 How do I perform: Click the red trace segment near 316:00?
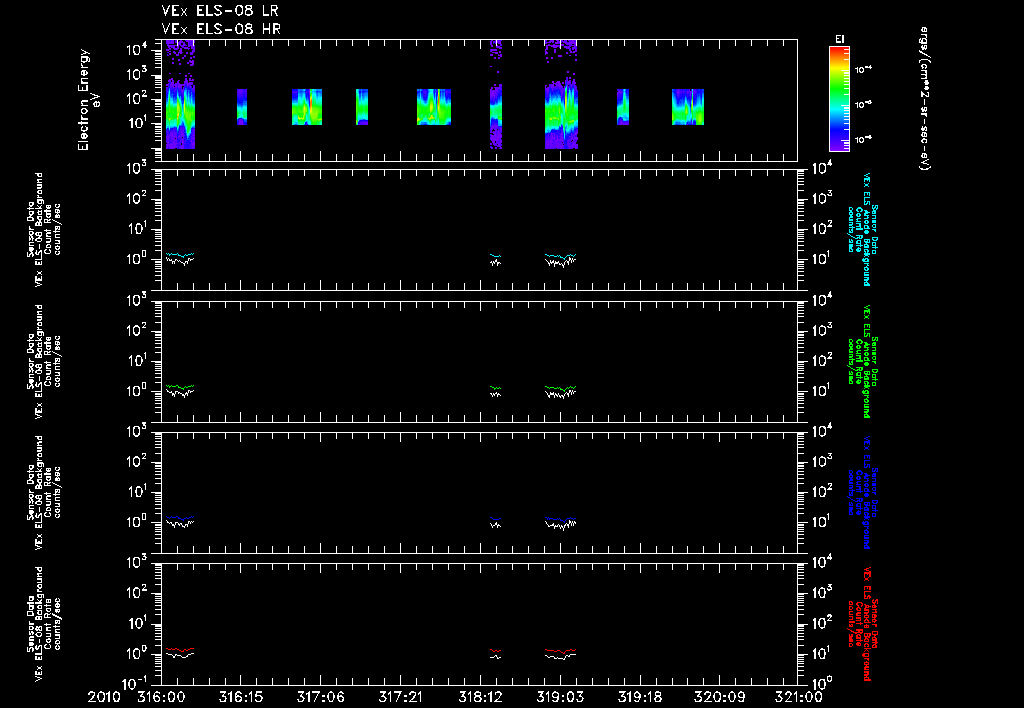point(180,650)
